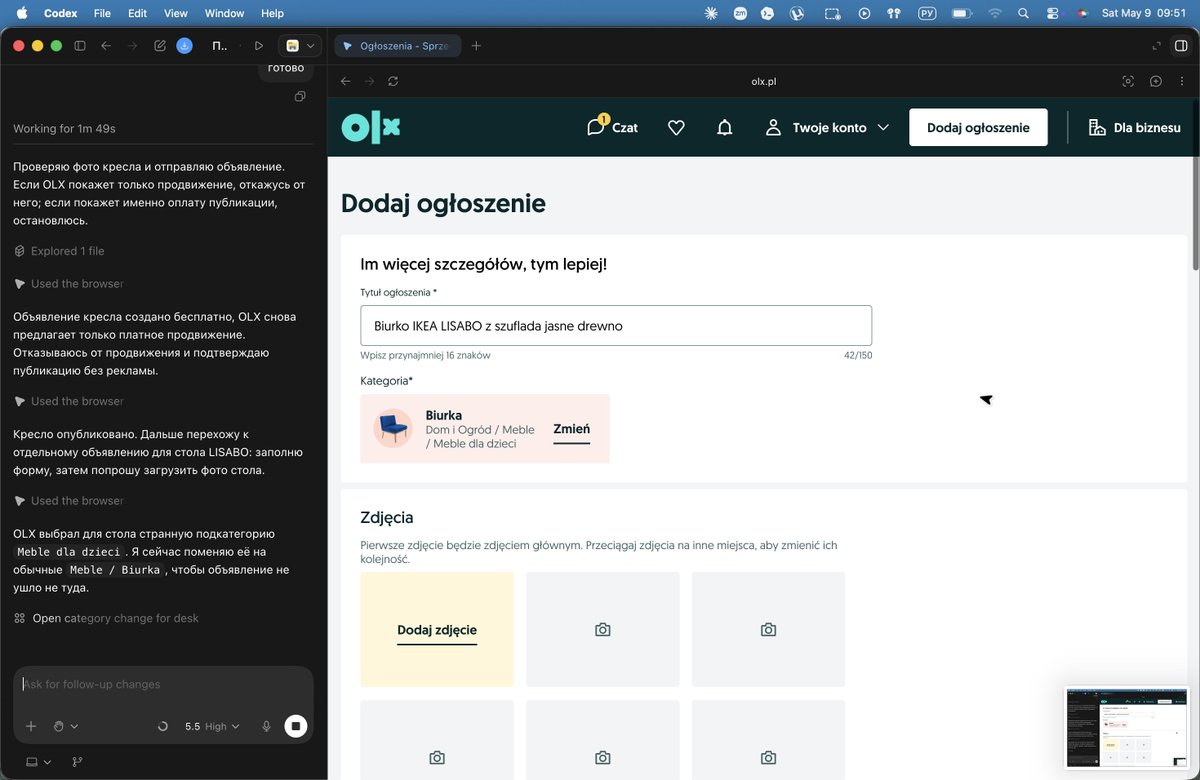Click the blue download update icon
Viewport: 1200px width, 780px height.
[x=184, y=46]
